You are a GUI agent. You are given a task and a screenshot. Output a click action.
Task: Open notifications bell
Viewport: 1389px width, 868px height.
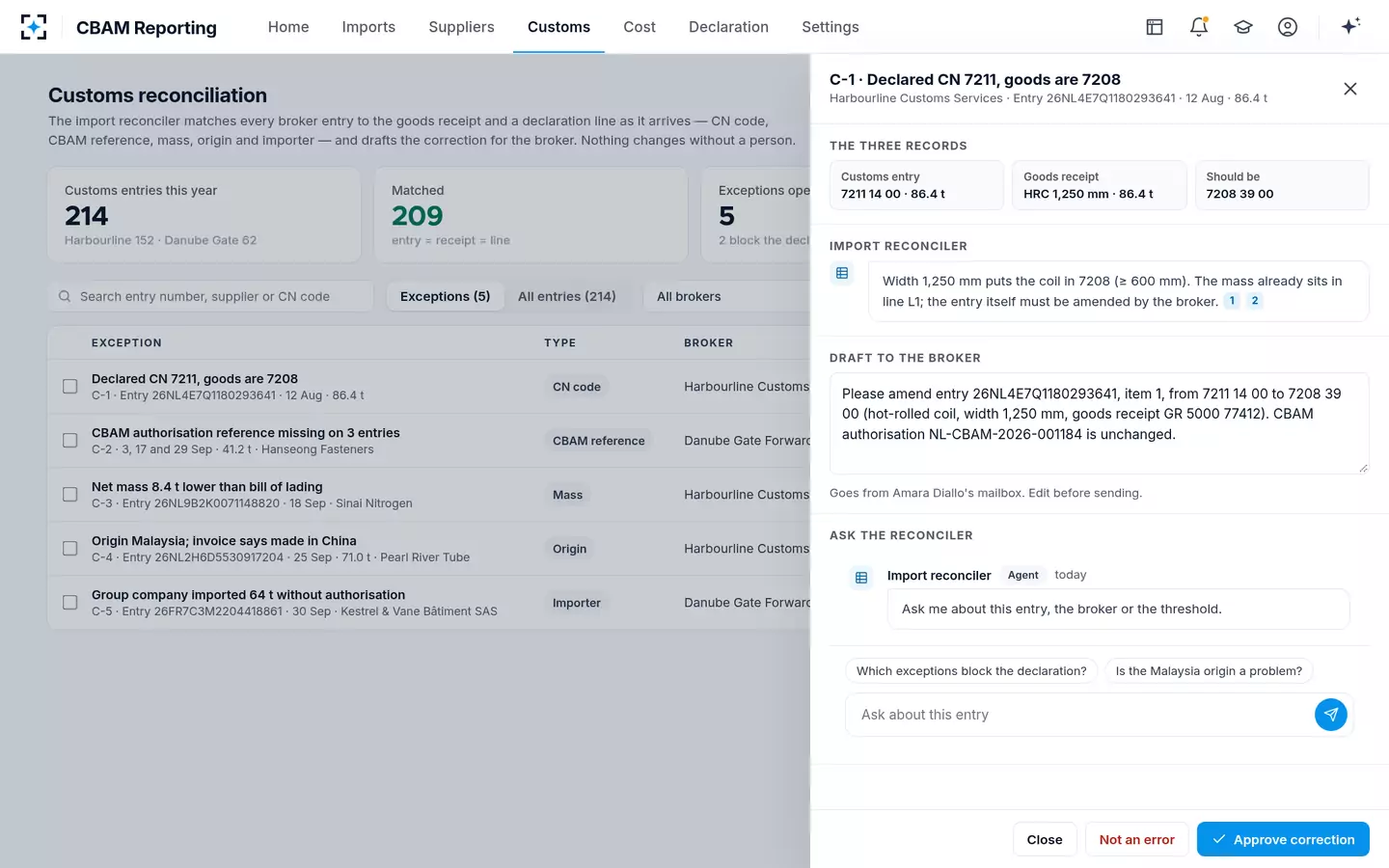tap(1199, 27)
